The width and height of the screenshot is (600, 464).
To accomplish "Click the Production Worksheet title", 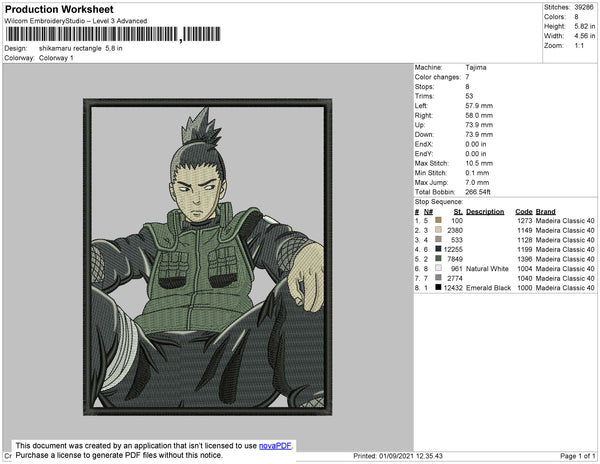I will (x=59, y=10).
